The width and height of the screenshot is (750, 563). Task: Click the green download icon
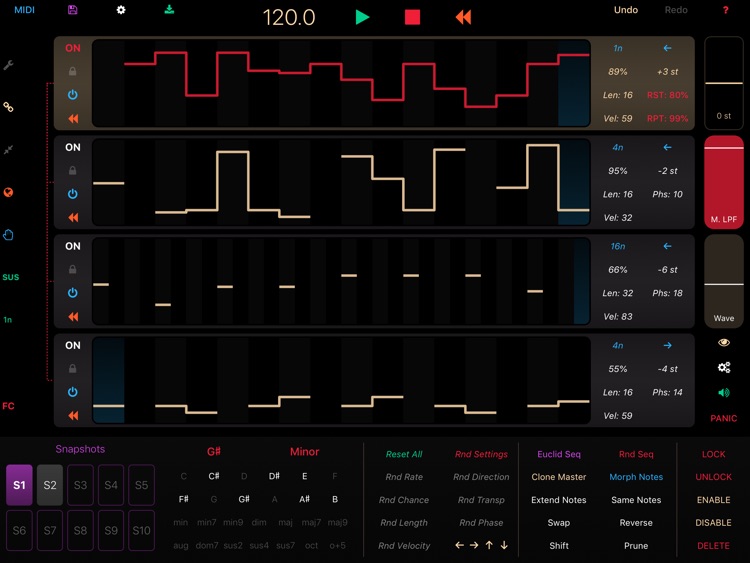169,10
